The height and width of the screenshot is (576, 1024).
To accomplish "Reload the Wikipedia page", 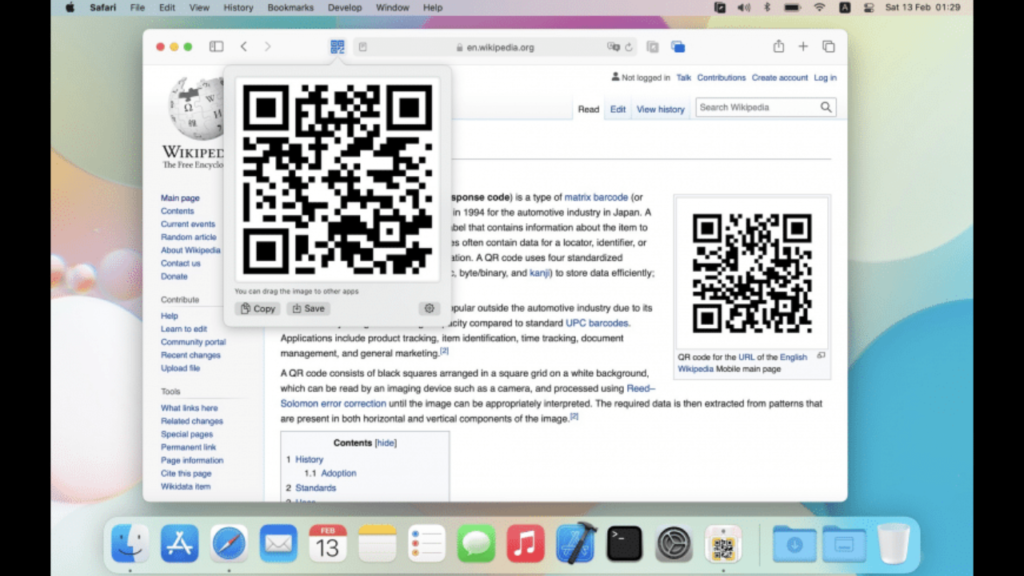I will [629, 47].
